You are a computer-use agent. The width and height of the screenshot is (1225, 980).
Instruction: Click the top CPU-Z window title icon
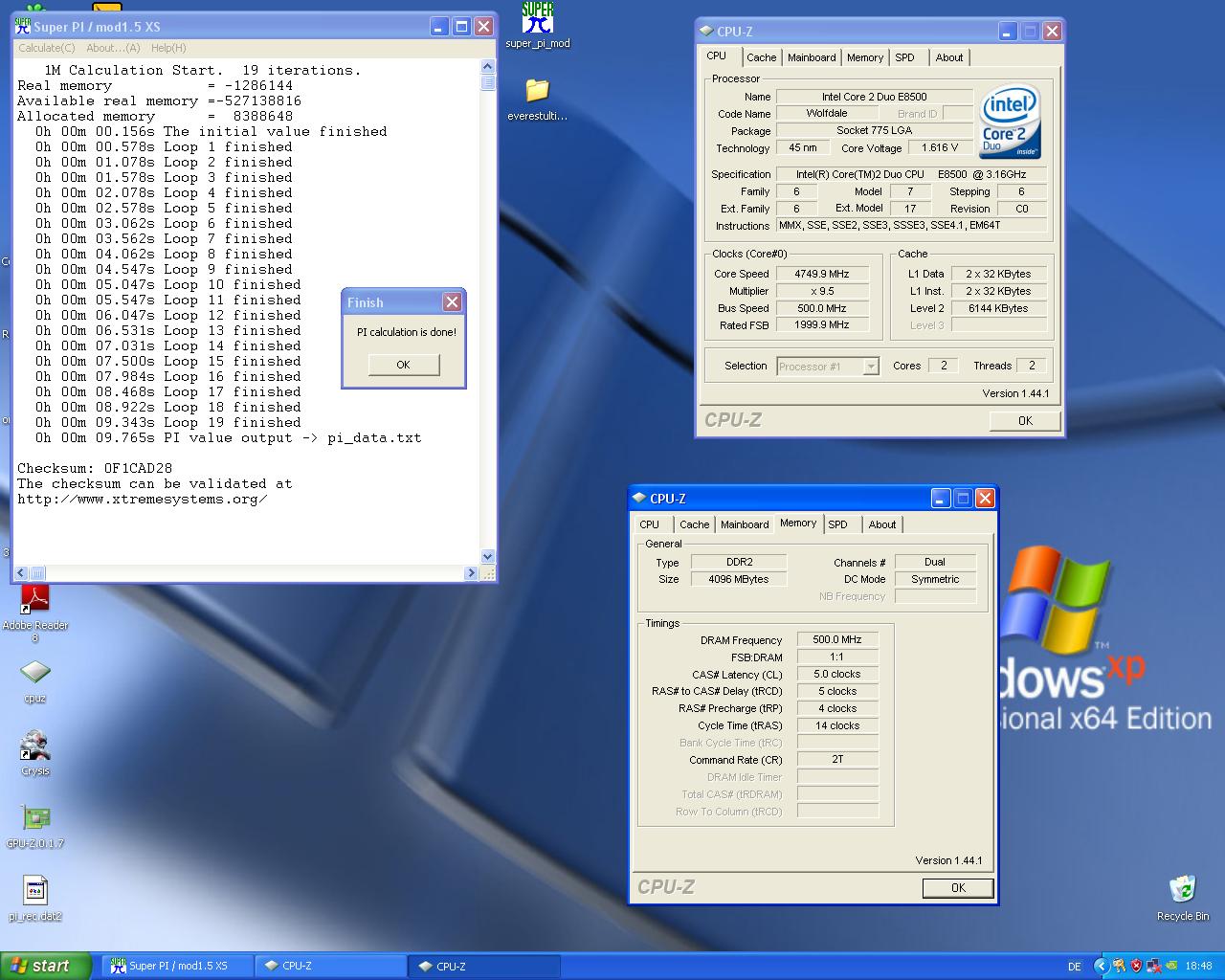[706, 31]
